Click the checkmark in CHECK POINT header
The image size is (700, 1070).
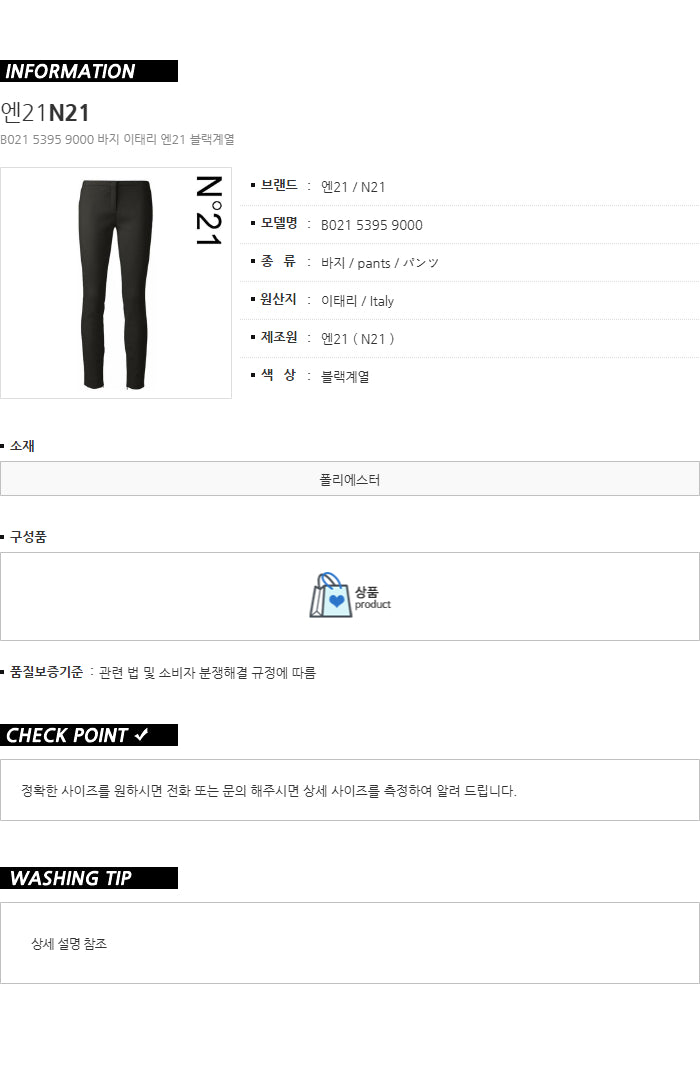(x=141, y=734)
